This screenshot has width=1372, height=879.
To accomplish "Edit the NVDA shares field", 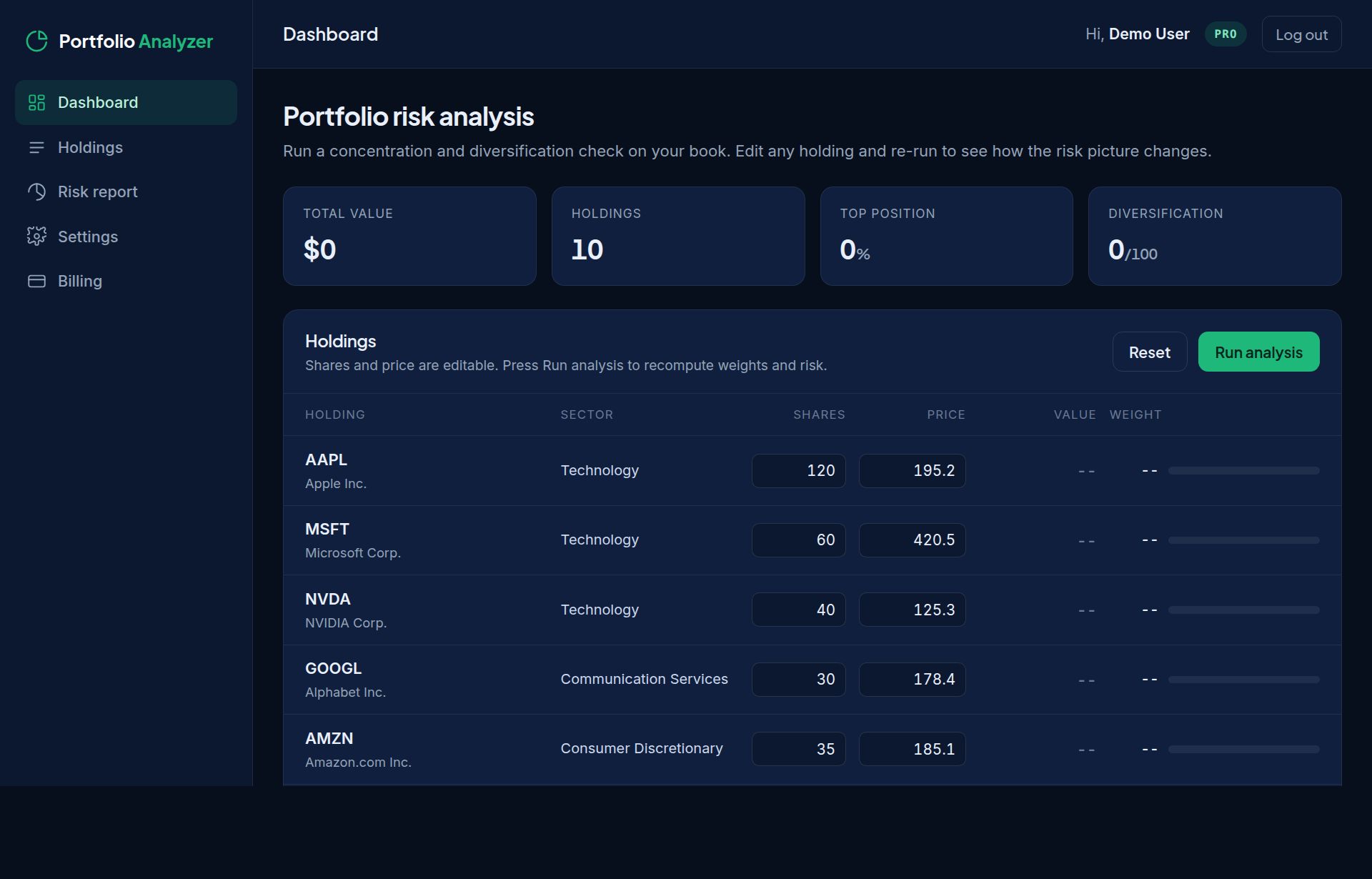I will pyautogui.click(x=798, y=610).
